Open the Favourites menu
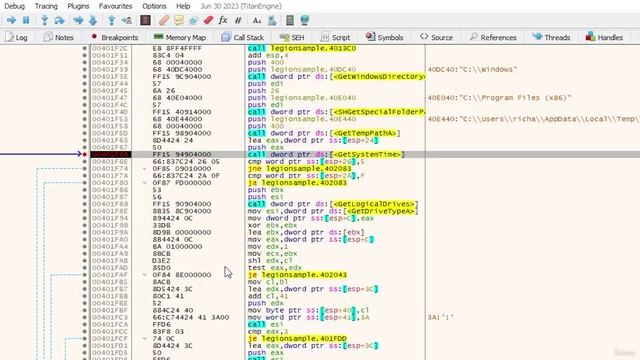This screenshot has height=360, width=640. point(116,6)
